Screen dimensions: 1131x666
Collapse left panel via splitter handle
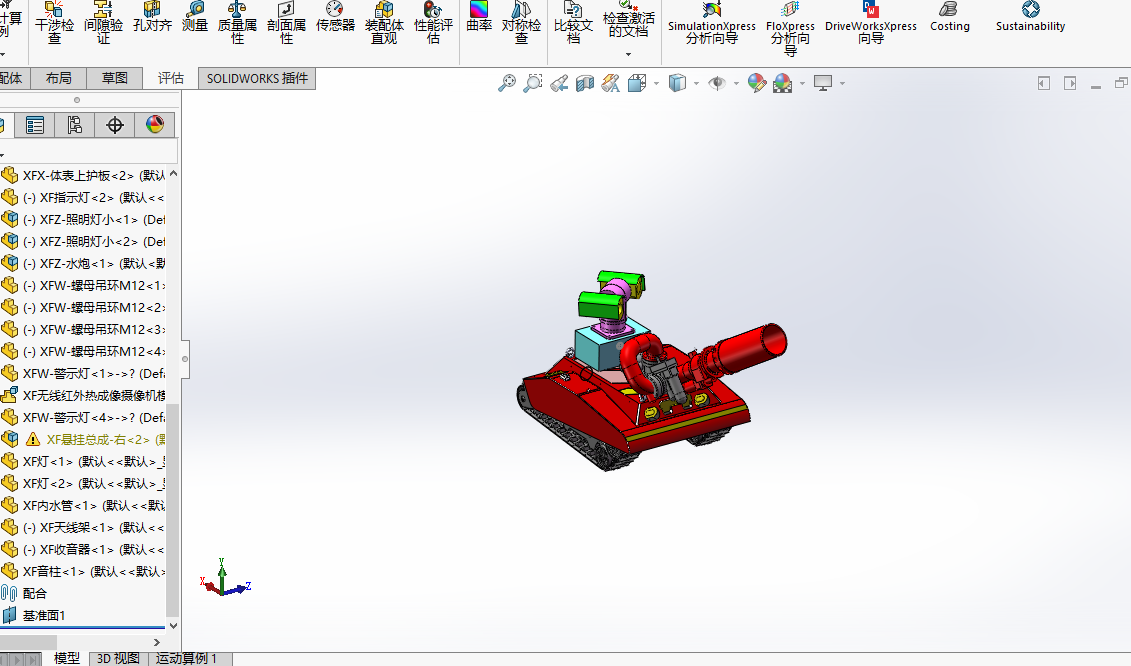pyautogui.click(x=185, y=359)
